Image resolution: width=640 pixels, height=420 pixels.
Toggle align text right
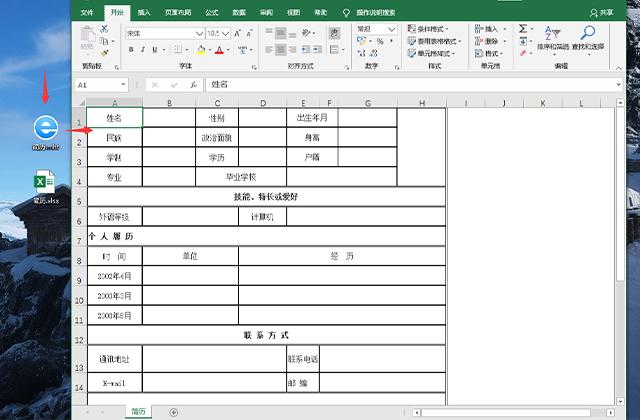click(x=292, y=50)
